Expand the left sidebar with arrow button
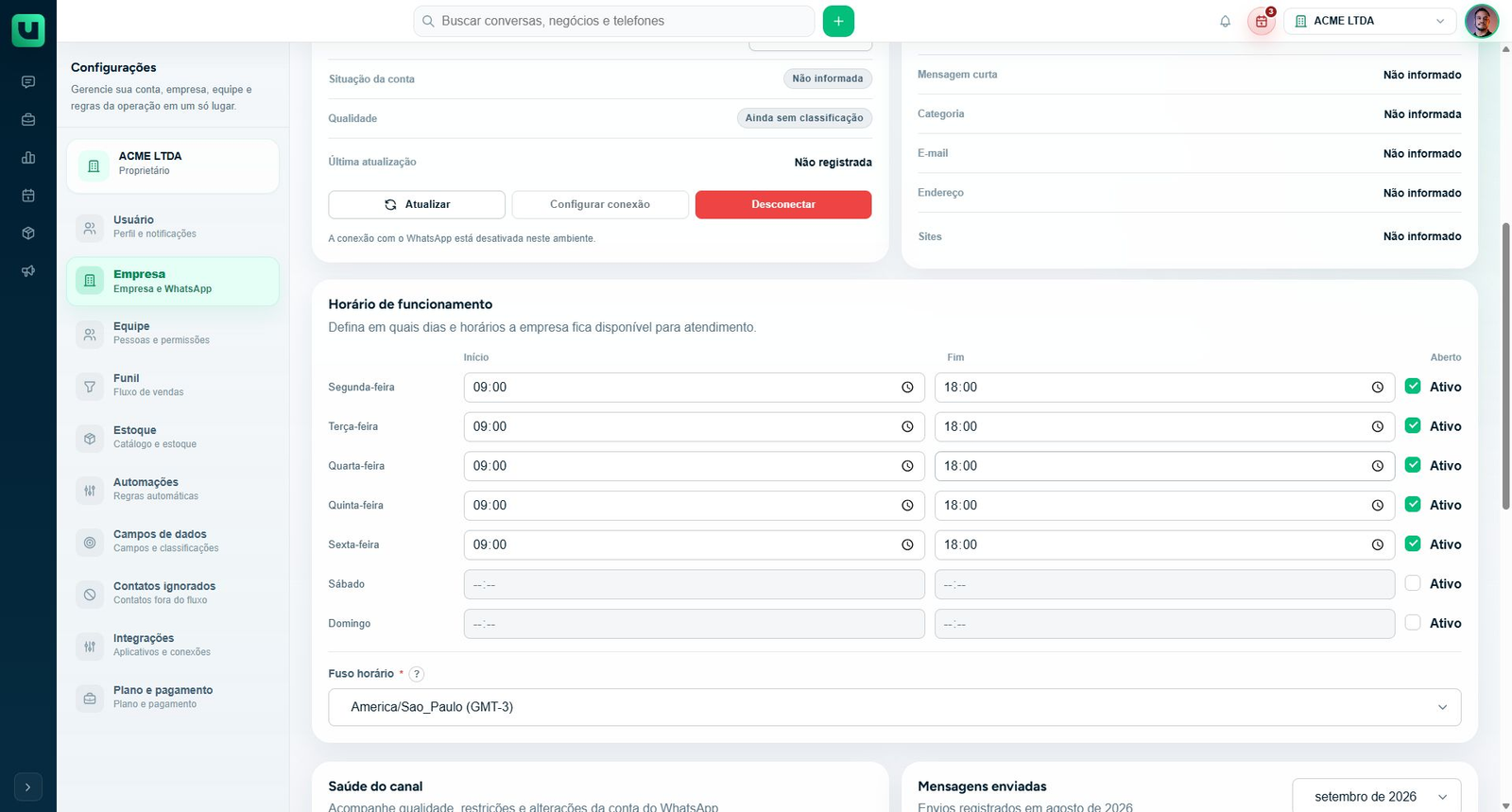Image resolution: width=1512 pixels, height=812 pixels. click(28, 787)
